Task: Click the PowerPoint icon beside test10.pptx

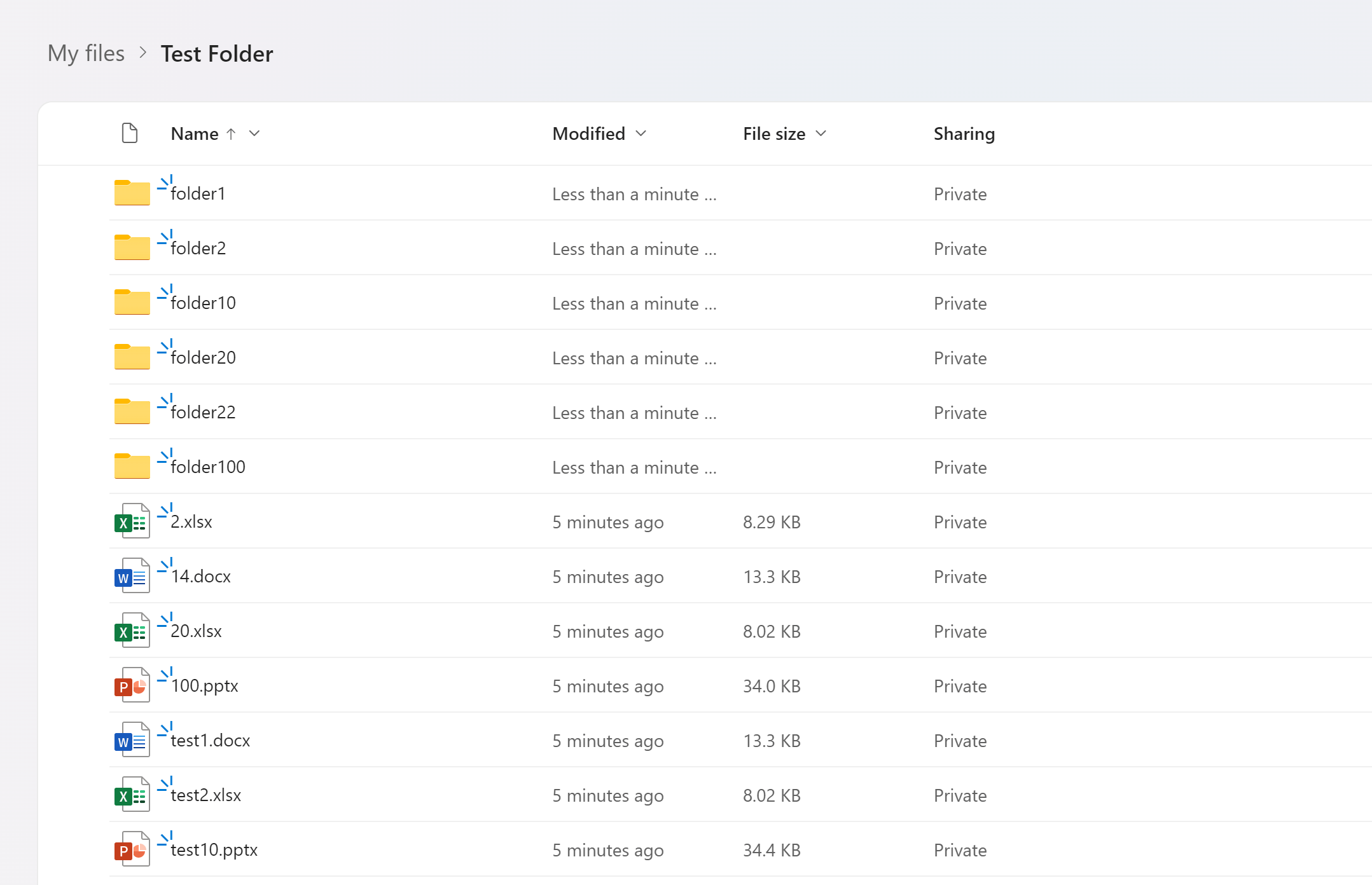Action: (x=131, y=848)
